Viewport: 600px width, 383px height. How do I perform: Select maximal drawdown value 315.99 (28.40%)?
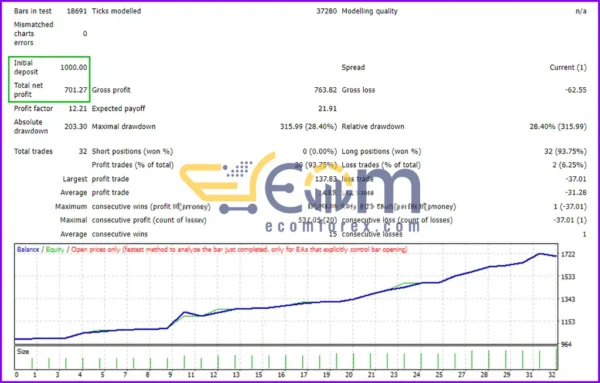click(x=308, y=126)
